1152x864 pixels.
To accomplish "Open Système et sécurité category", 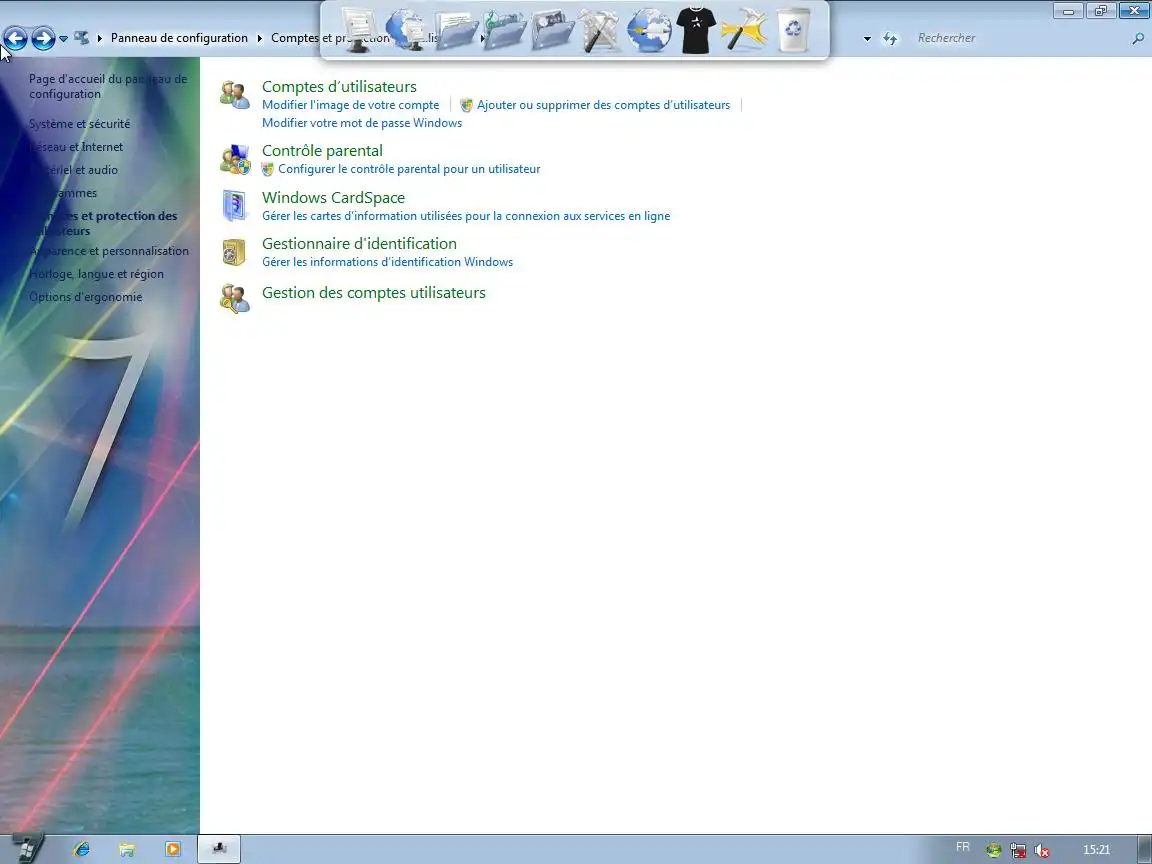I will coord(79,123).
